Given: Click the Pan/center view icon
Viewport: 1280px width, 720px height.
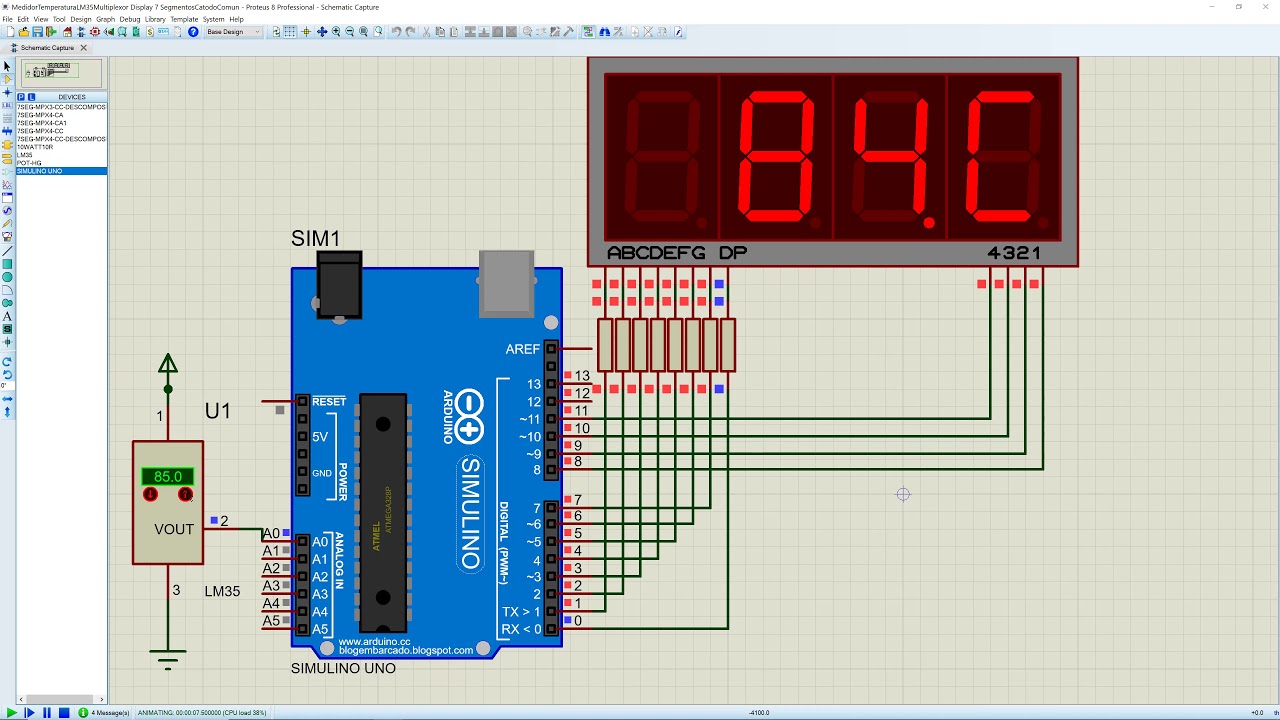Looking at the screenshot, I should [322, 32].
